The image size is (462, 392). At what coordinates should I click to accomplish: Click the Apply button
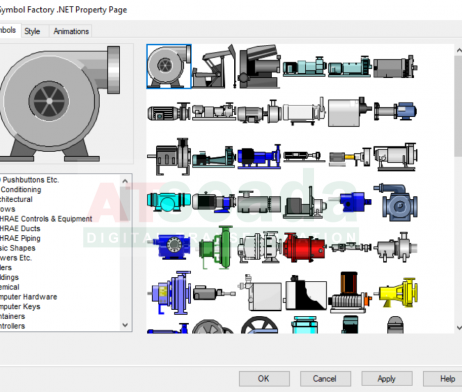(x=387, y=379)
